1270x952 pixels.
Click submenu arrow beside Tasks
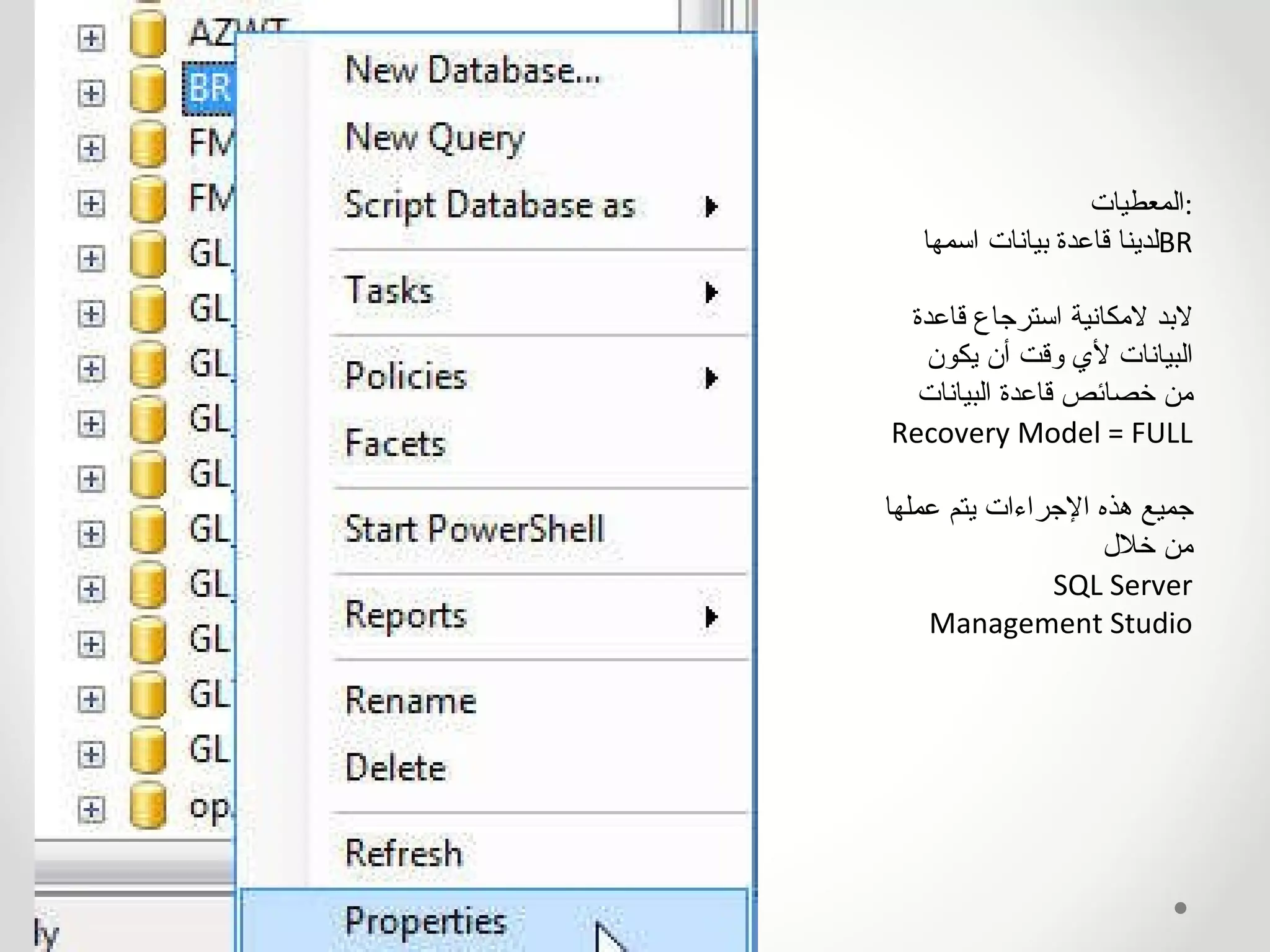[x=711, y=292]
